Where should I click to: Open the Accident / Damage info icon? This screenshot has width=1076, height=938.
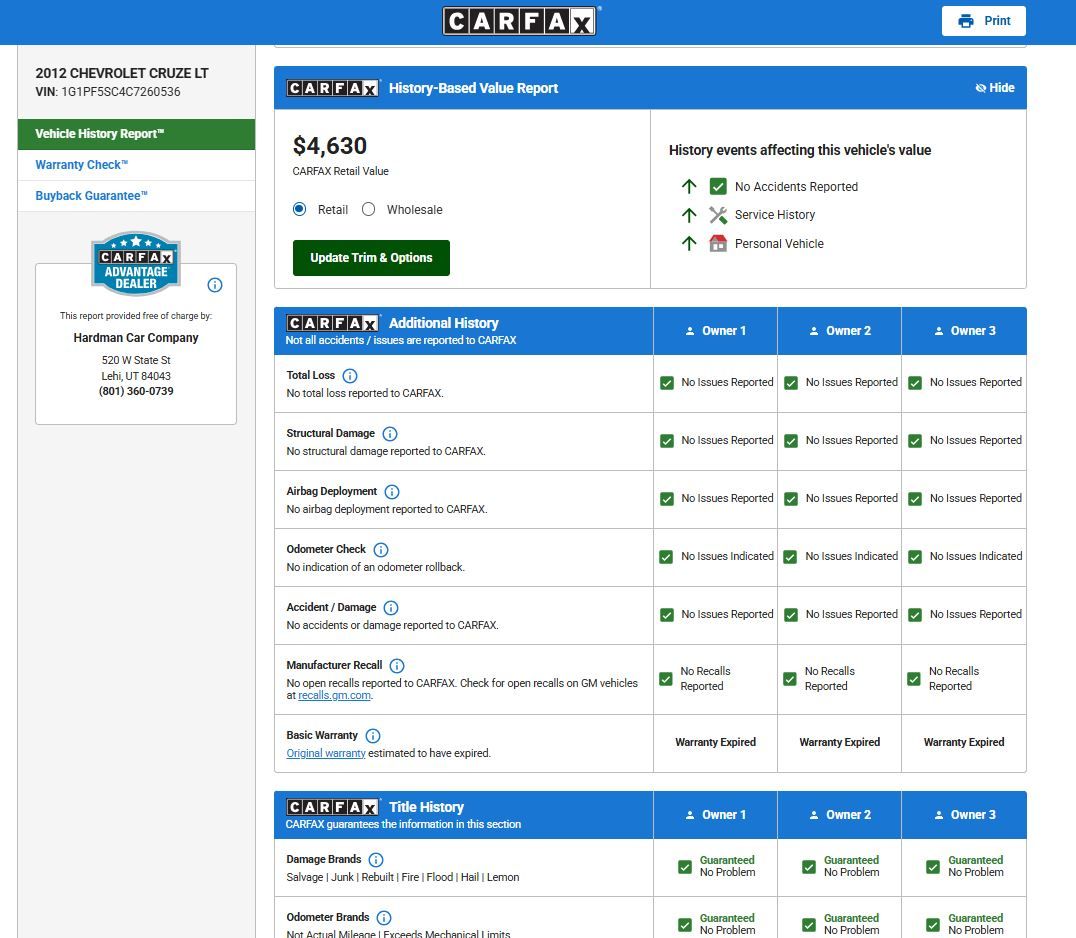tap(391, 608)
